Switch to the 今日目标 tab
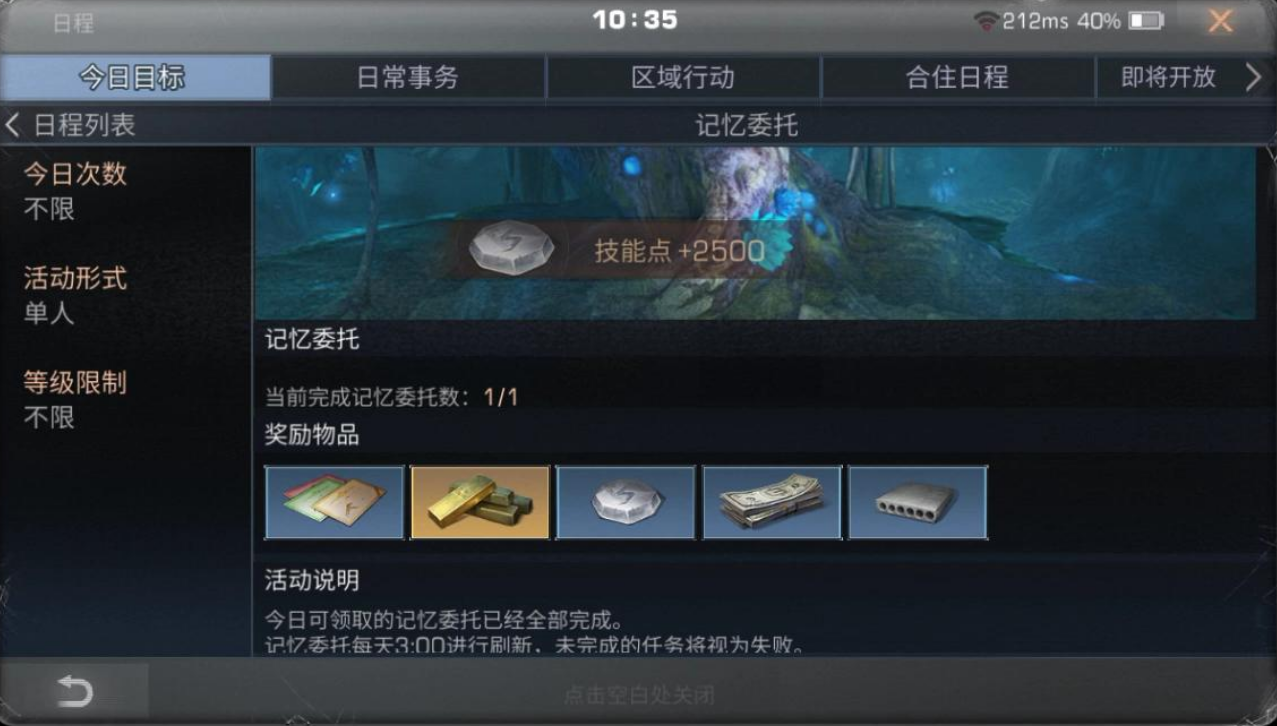Viewport: 1277px width, 726px height. click(135, 78)
